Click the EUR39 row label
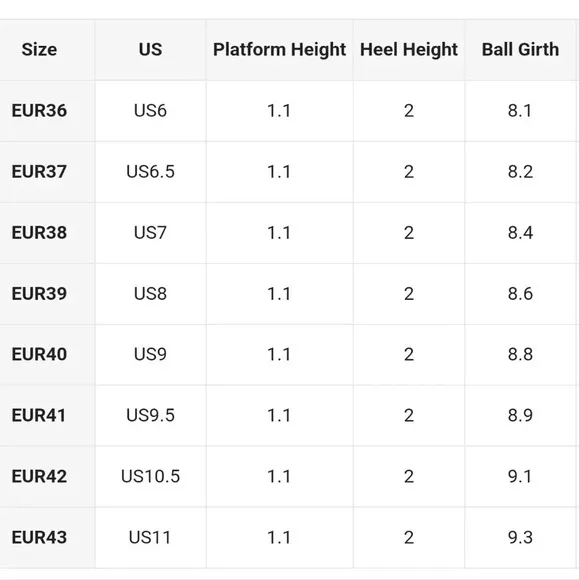 point(39,294)
